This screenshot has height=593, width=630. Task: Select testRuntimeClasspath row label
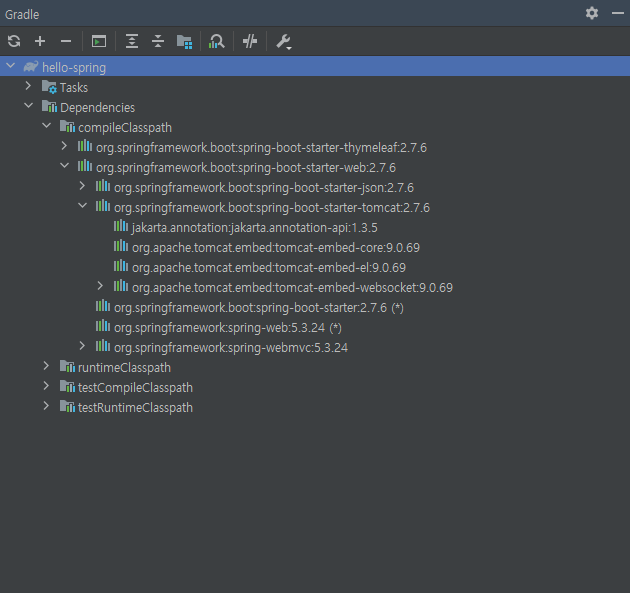tap(135, 407)
